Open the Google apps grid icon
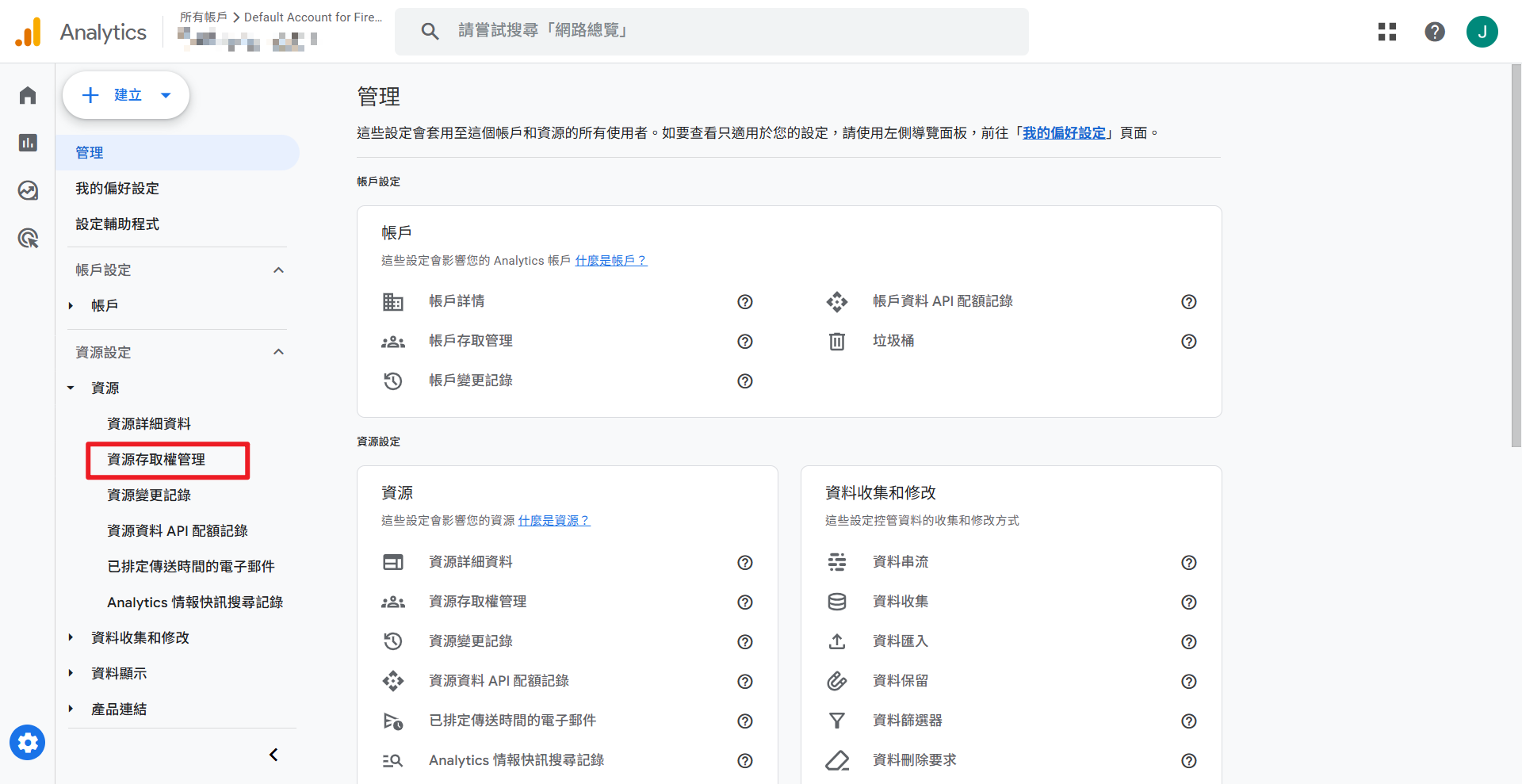The width and height of the screenshot is (1522, 784). pos(1386,32)
